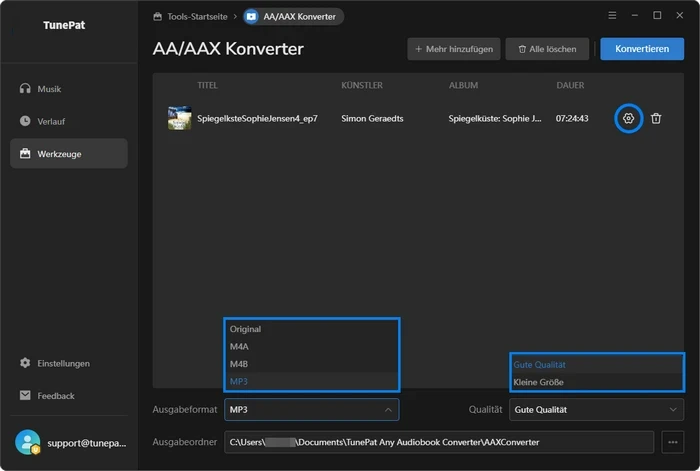Start conversion with Konvertieren button
Screen dimensions: 700x471
[x=642, y=49]
